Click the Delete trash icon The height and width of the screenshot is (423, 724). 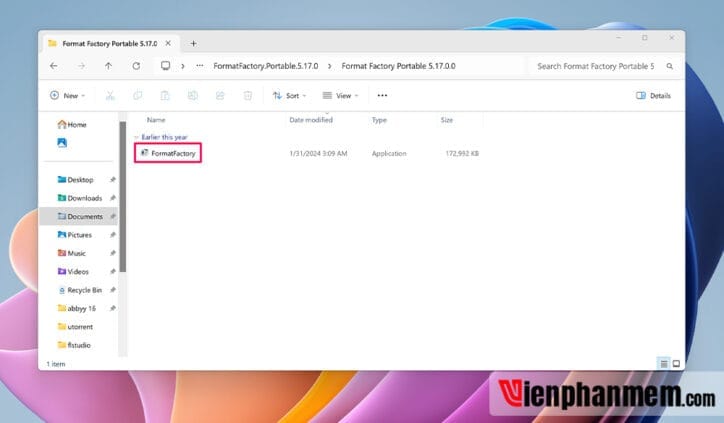point(247,96)
